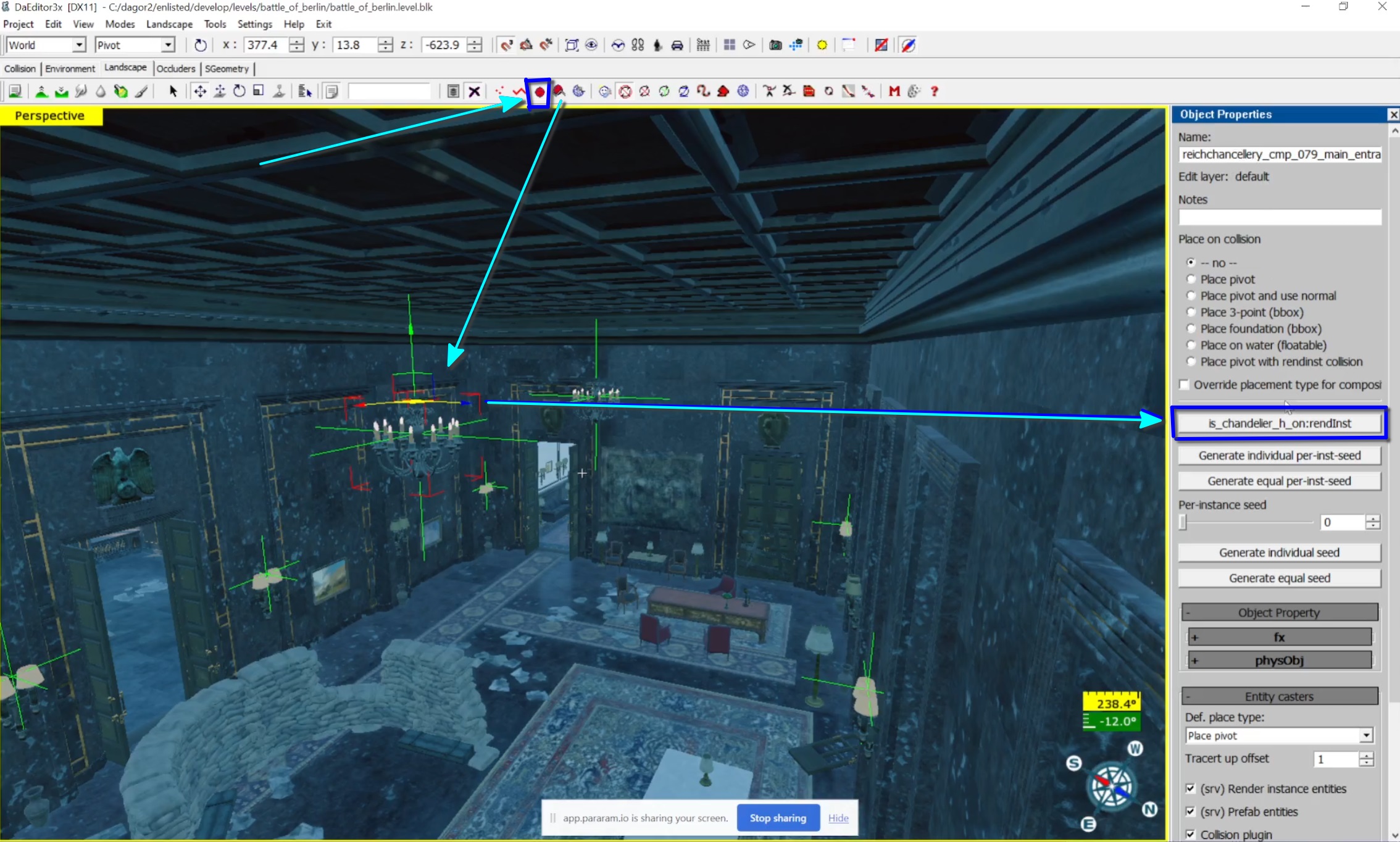Select 'Place pivot and use normal' option
The image size is (1400, 842).
point(1191,296)
